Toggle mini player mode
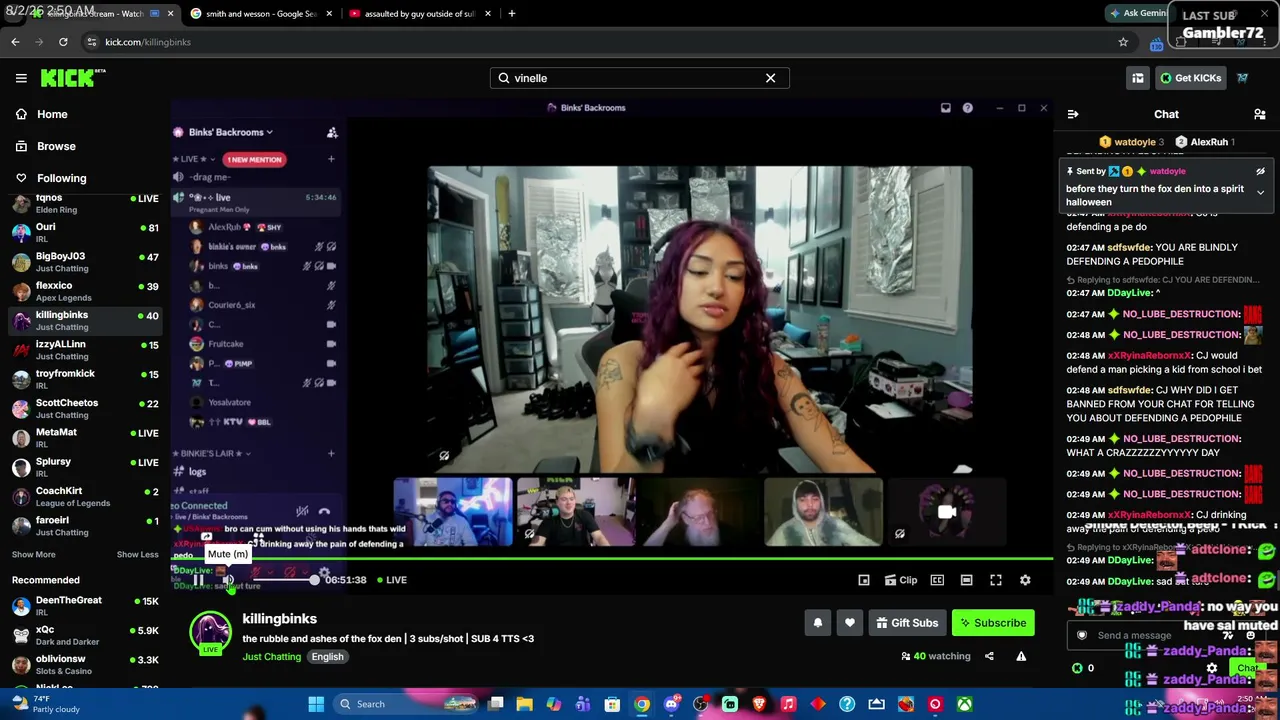1280x720 pixels. [x=864, y=580]
